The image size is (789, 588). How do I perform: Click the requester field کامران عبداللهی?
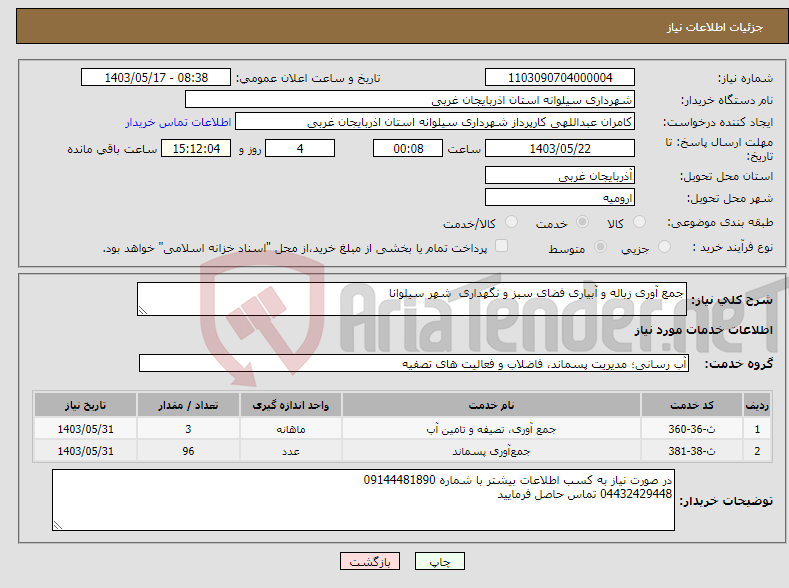tap(435, 122)
